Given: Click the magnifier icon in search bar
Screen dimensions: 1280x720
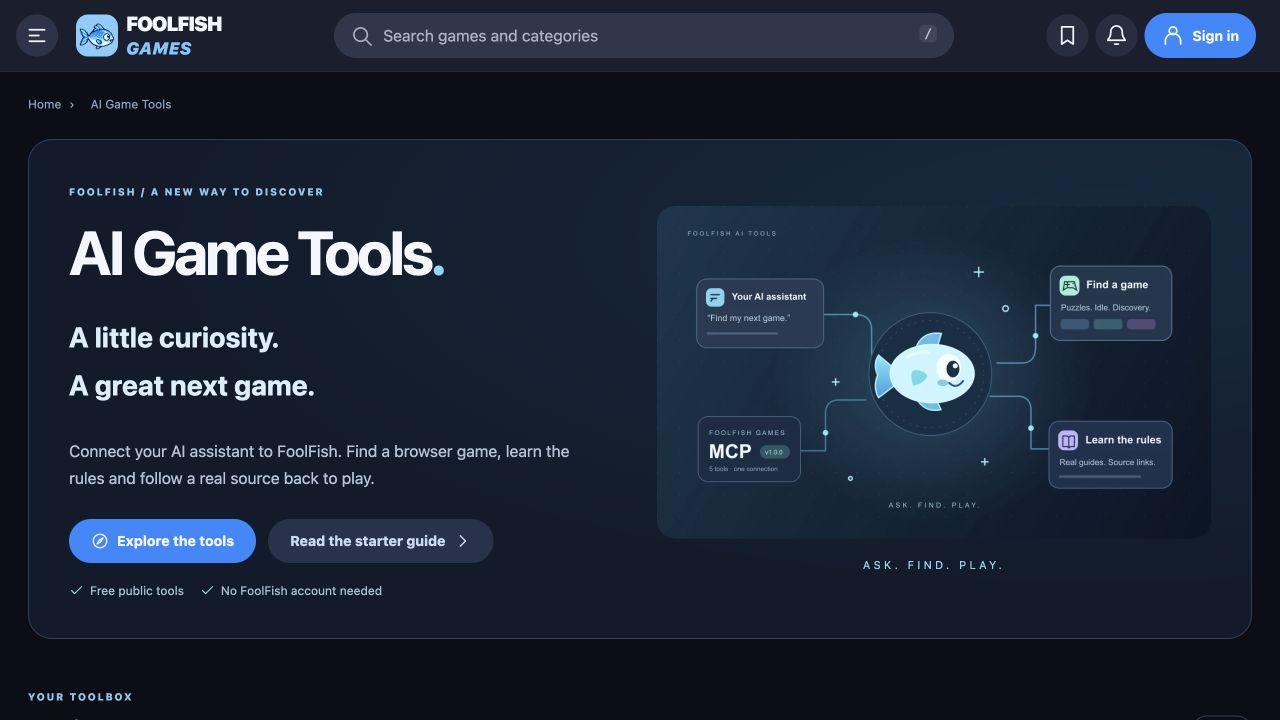Looking at the screenshot, I should tap(362, 36).
